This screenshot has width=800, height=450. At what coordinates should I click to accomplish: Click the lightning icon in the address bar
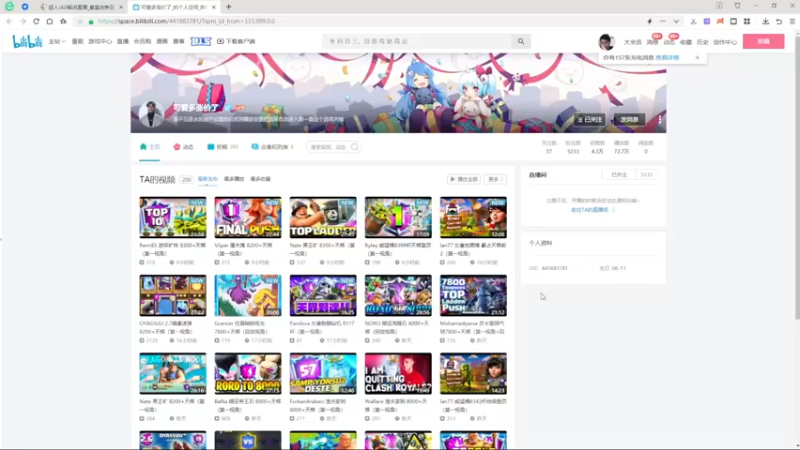coord(649,21)
